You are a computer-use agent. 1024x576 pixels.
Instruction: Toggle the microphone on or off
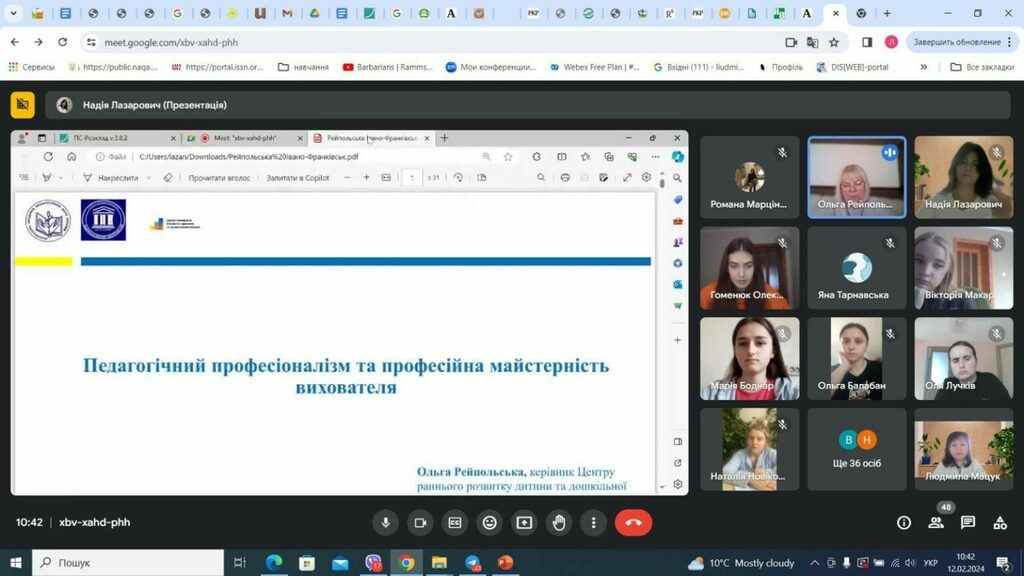tap(385, 522)
